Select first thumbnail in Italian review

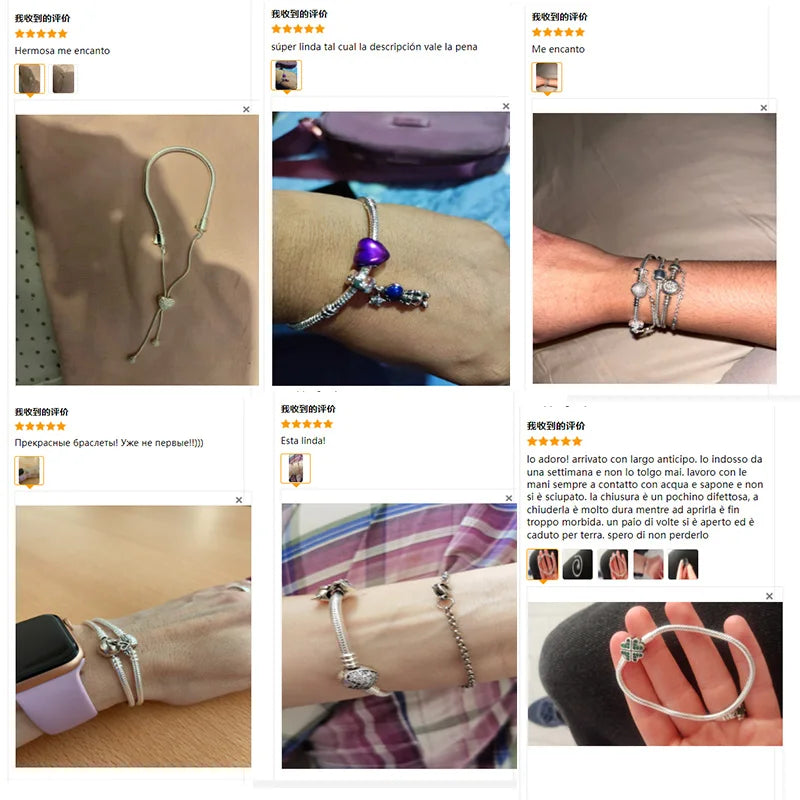542,564
